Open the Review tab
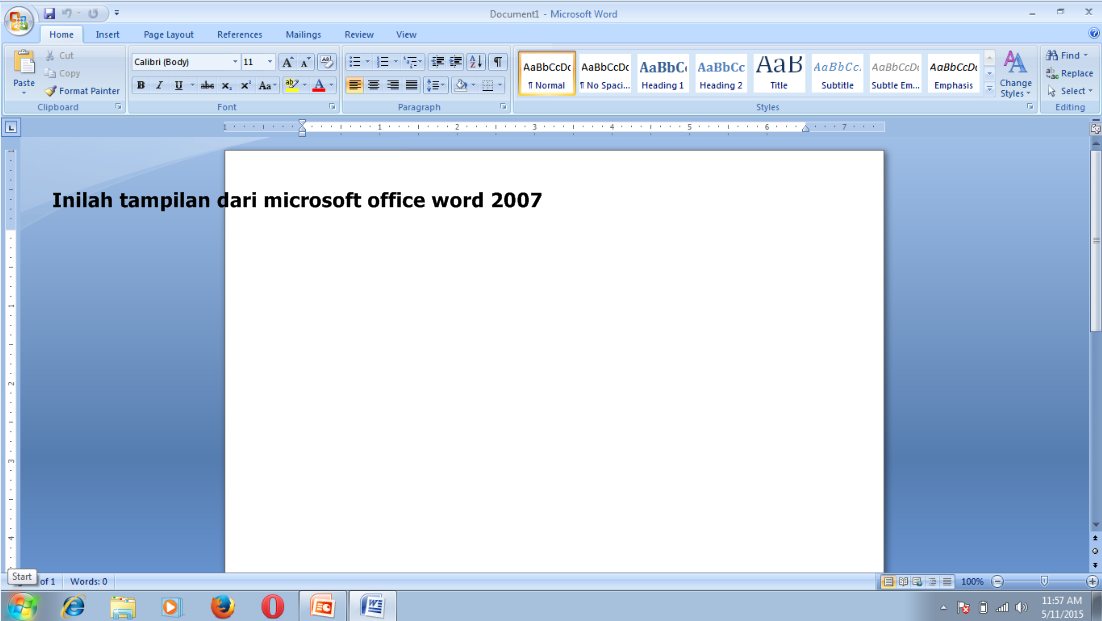1102x621 pixels. click(x=359, y=34)
